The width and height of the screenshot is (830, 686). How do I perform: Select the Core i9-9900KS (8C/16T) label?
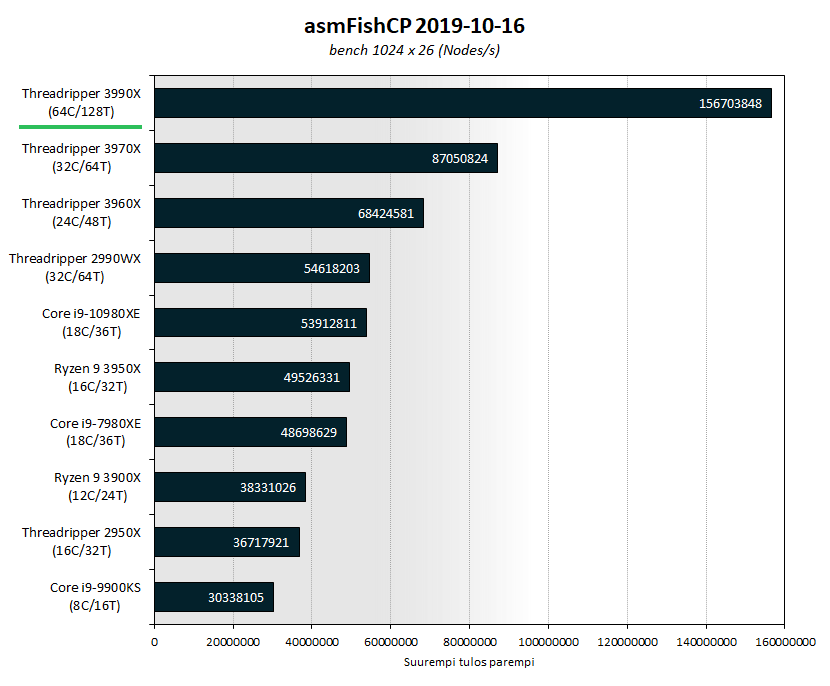tap(95, 597)
